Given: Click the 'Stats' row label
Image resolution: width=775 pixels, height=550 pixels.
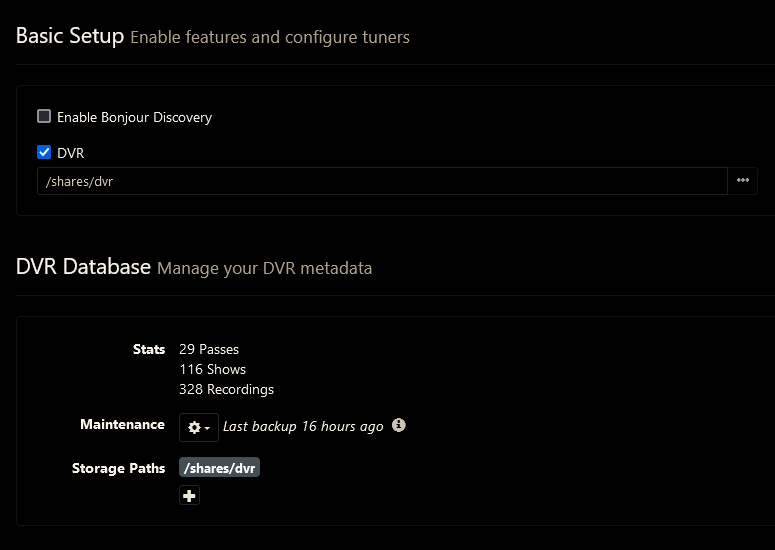Looking at the screenshot, I should (149, 349).
